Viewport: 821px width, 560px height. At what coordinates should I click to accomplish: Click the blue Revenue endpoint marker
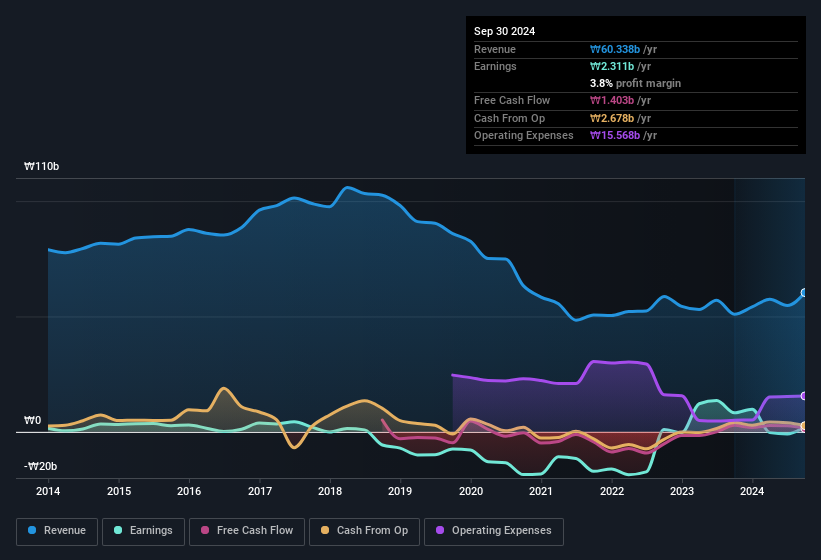[x=804, y=293]
